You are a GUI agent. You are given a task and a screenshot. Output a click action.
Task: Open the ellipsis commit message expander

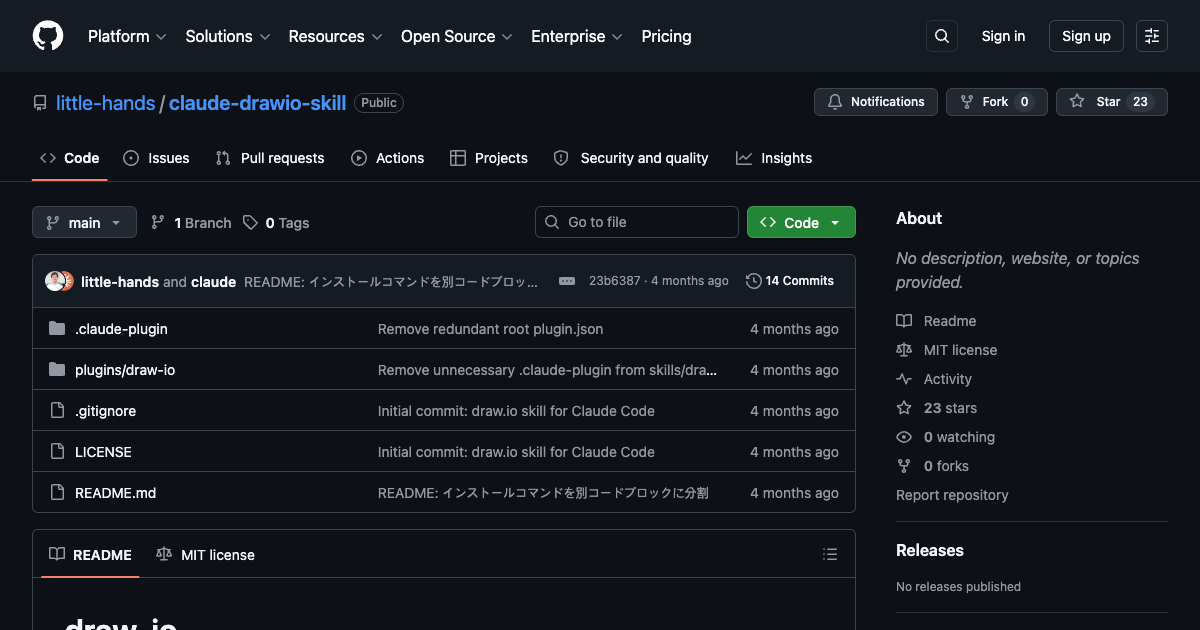(567, 281)
